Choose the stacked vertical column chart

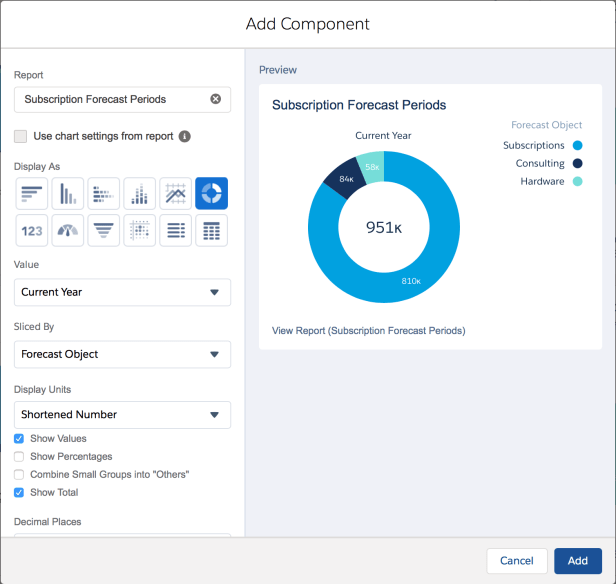point(139,193)
